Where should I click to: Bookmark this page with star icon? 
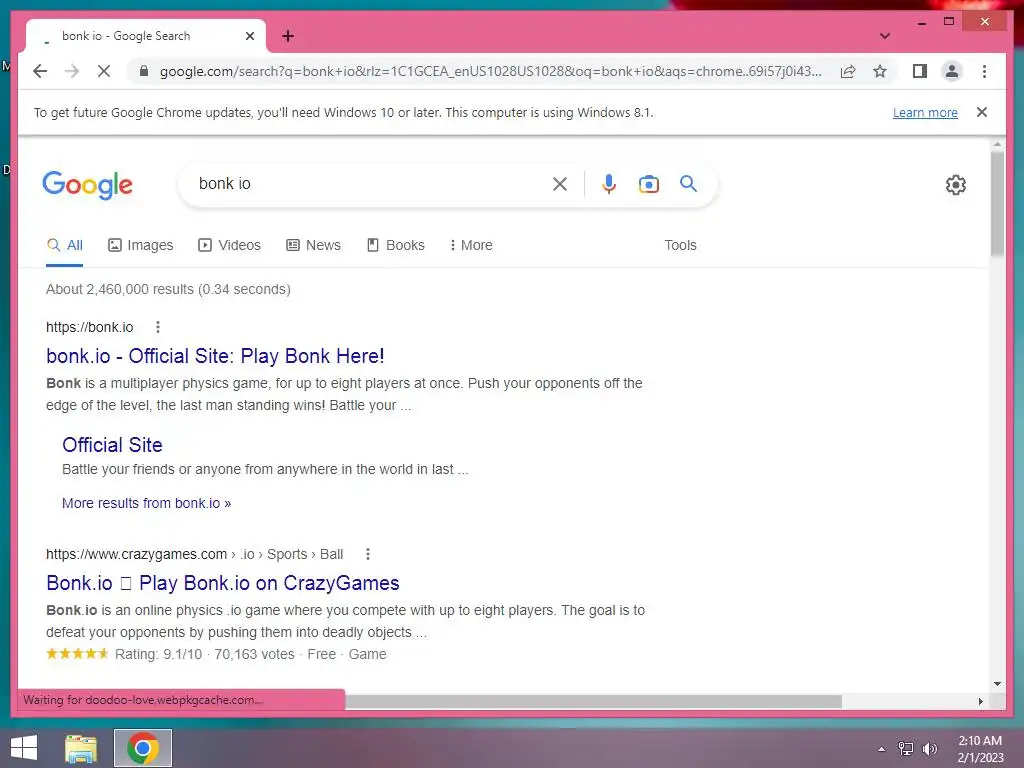(880, 71)
